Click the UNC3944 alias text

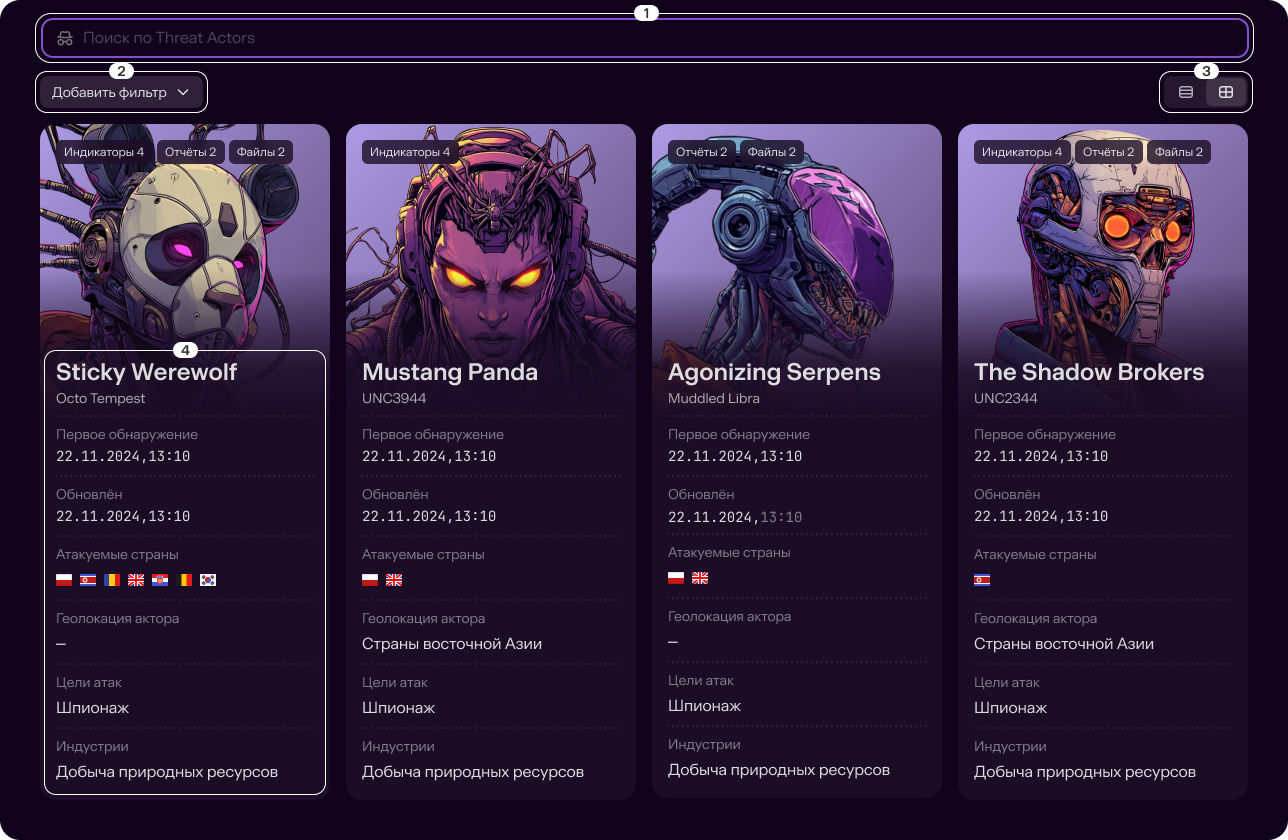pos(395,398)
